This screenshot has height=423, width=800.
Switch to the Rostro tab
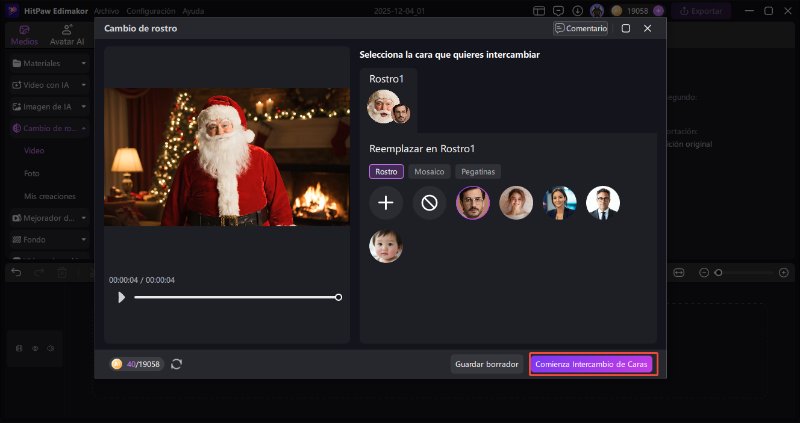tap(386, 171)
